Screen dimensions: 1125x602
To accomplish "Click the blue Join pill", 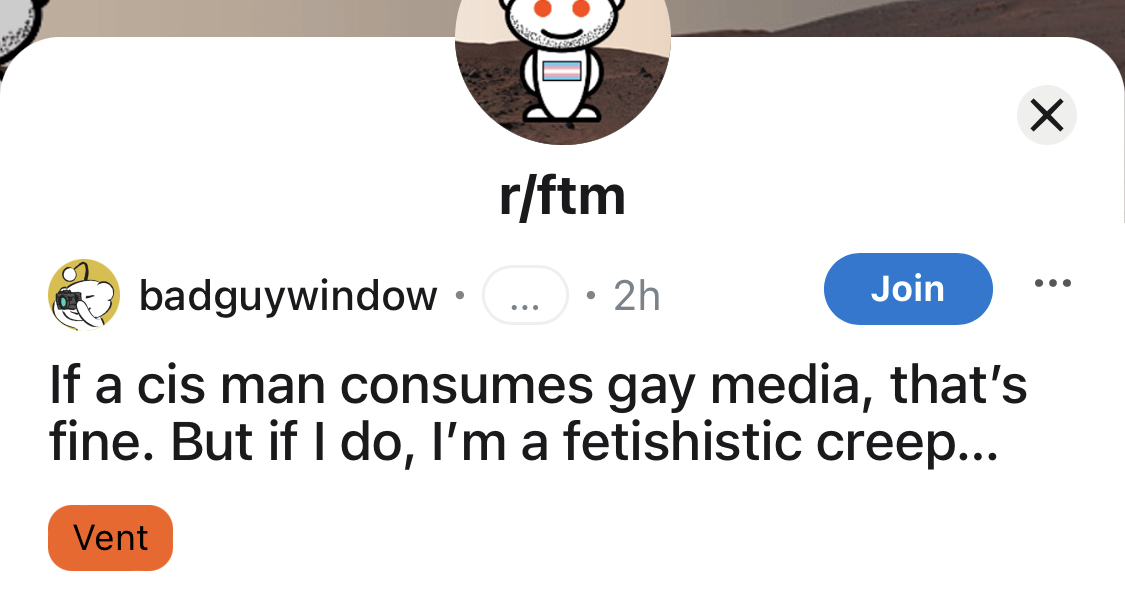I will tap(908, 288).
